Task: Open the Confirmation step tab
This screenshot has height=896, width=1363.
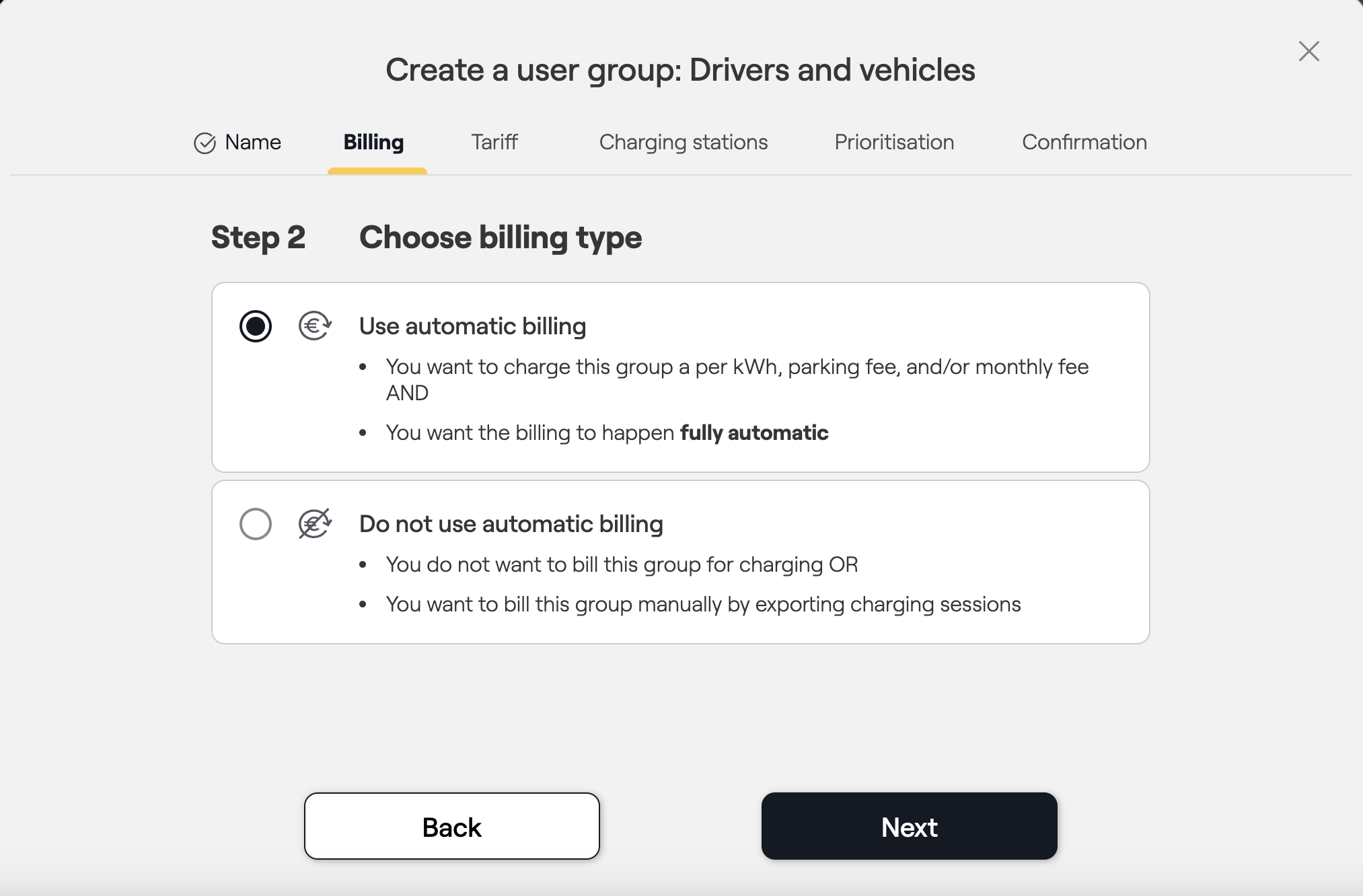Action: point(1084,143)
